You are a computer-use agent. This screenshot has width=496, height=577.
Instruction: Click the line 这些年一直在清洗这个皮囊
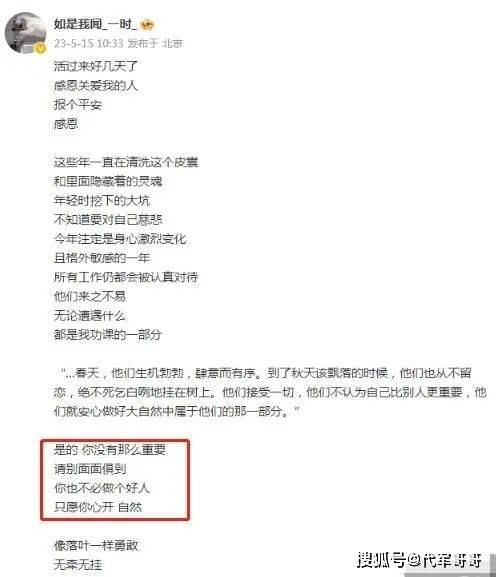click(x=126, y=162)
